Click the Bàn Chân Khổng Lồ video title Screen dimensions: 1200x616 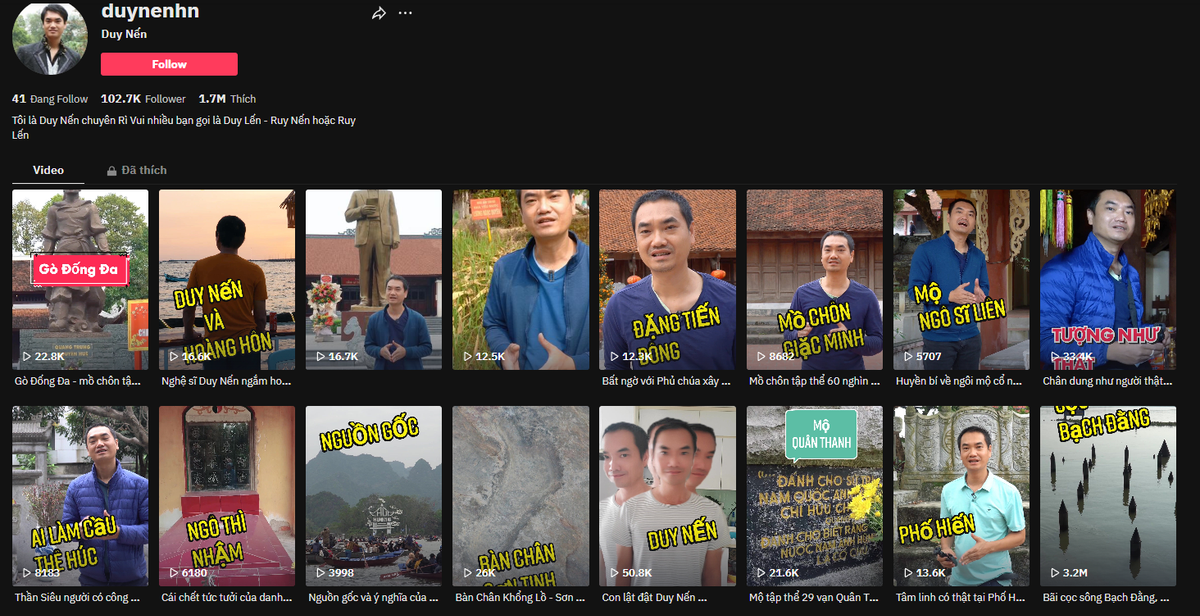[520, 598]
